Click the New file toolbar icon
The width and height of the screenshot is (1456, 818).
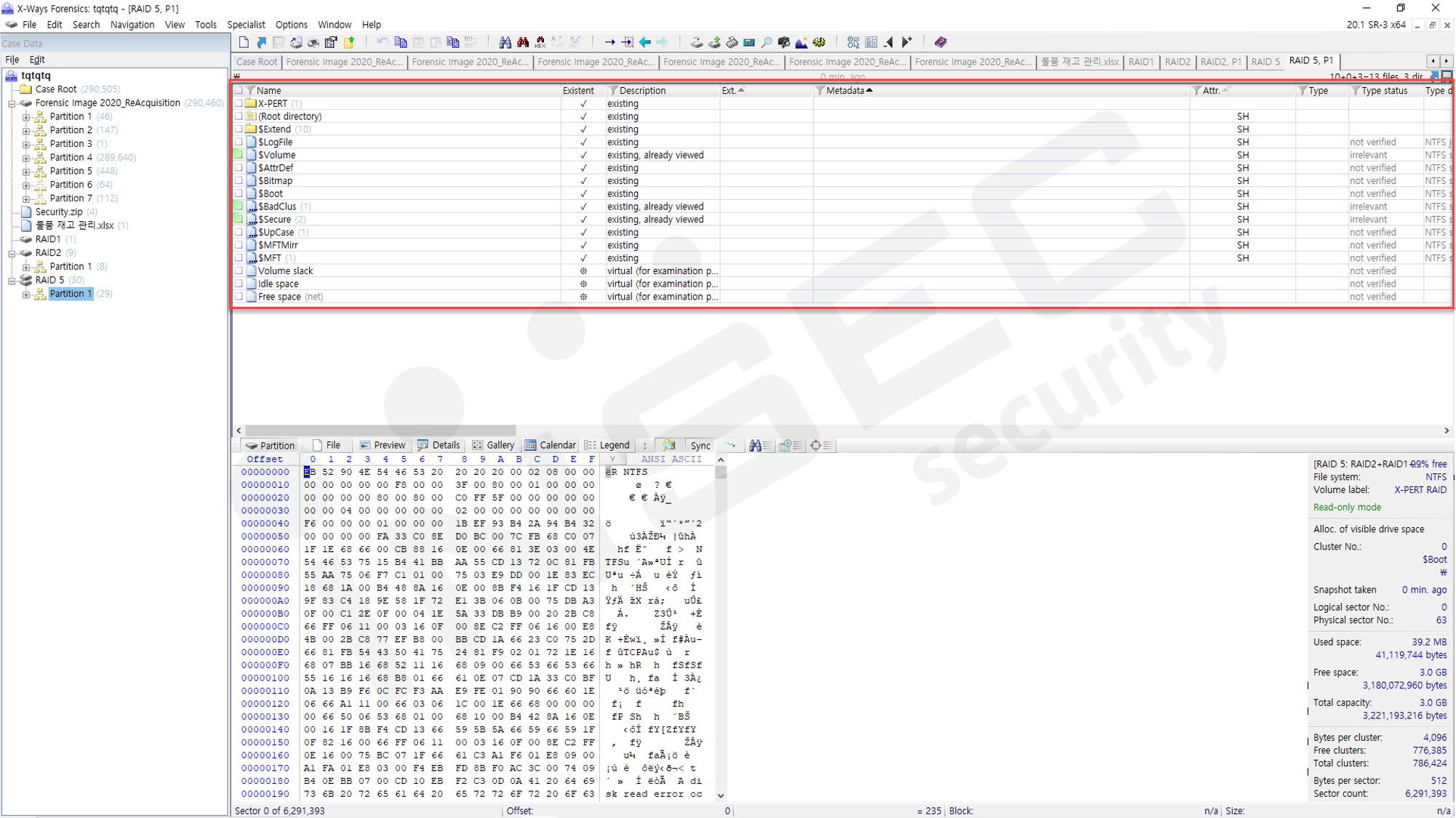[244, 42]
